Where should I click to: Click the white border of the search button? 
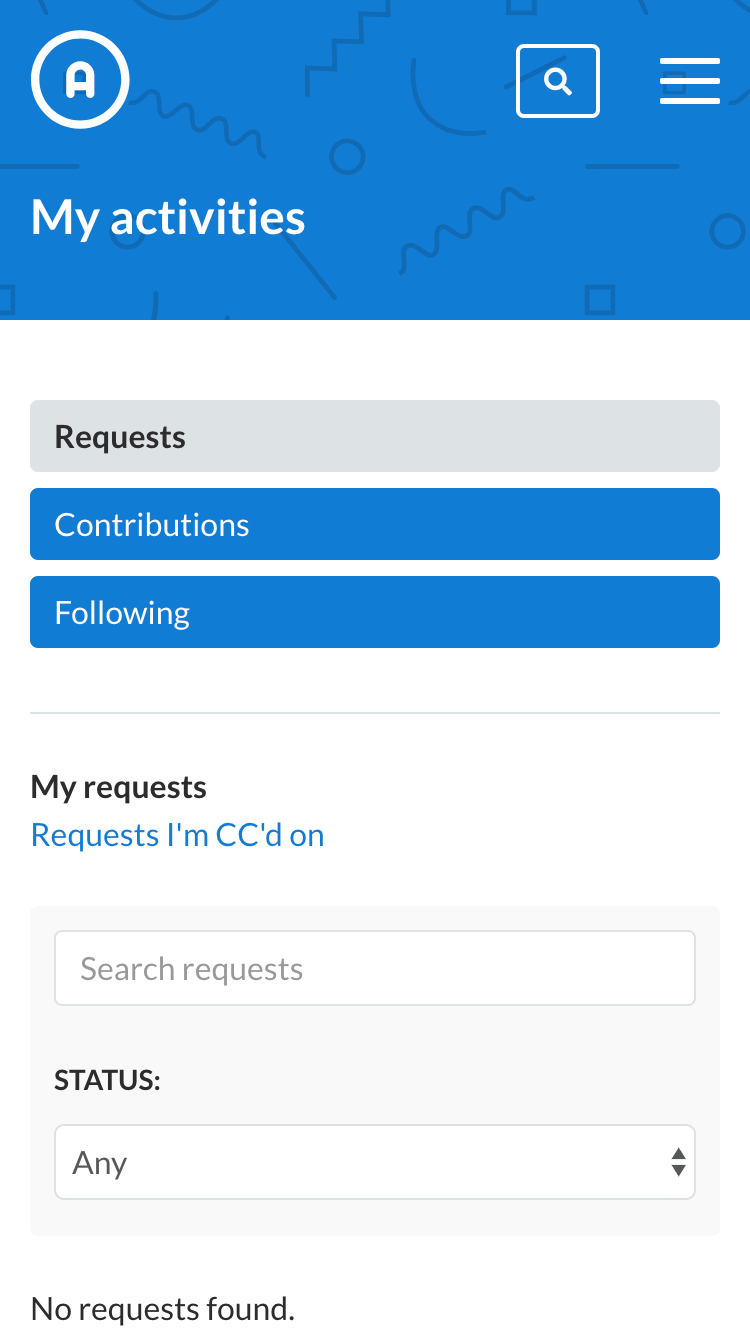[558, 46]
